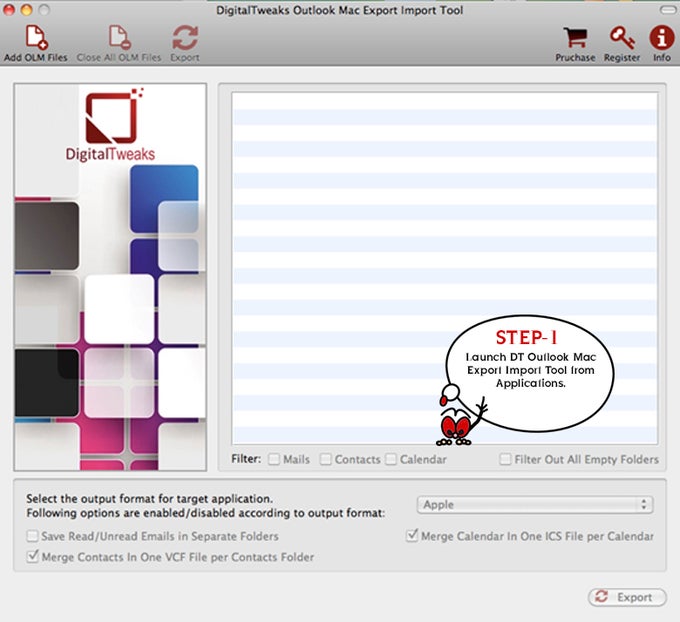Uncheck Merge Calendar In One ICS File

coord(412,536)
